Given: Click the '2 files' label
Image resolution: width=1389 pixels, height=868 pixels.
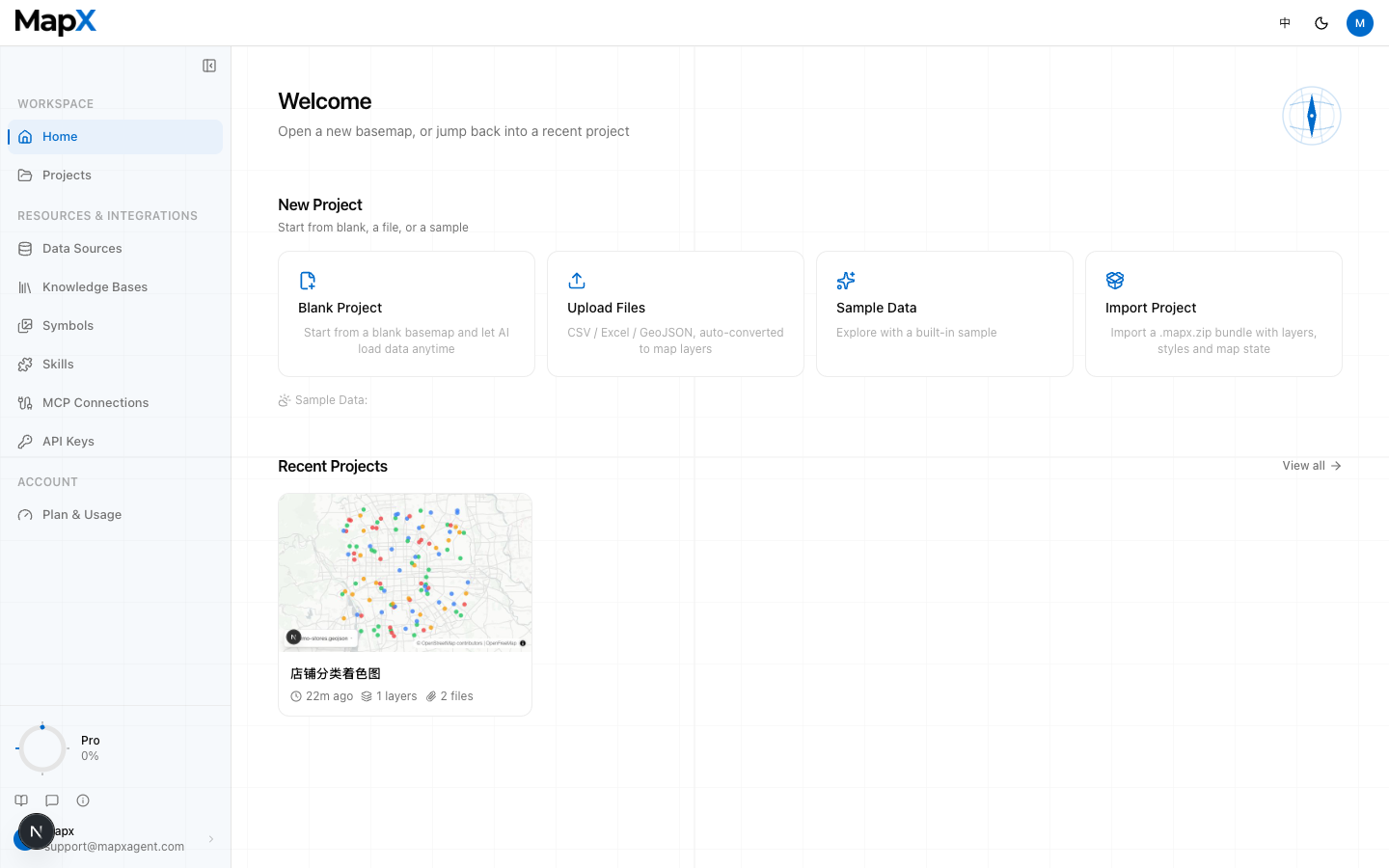Looking at the screenshot, I should coord(449,696).
